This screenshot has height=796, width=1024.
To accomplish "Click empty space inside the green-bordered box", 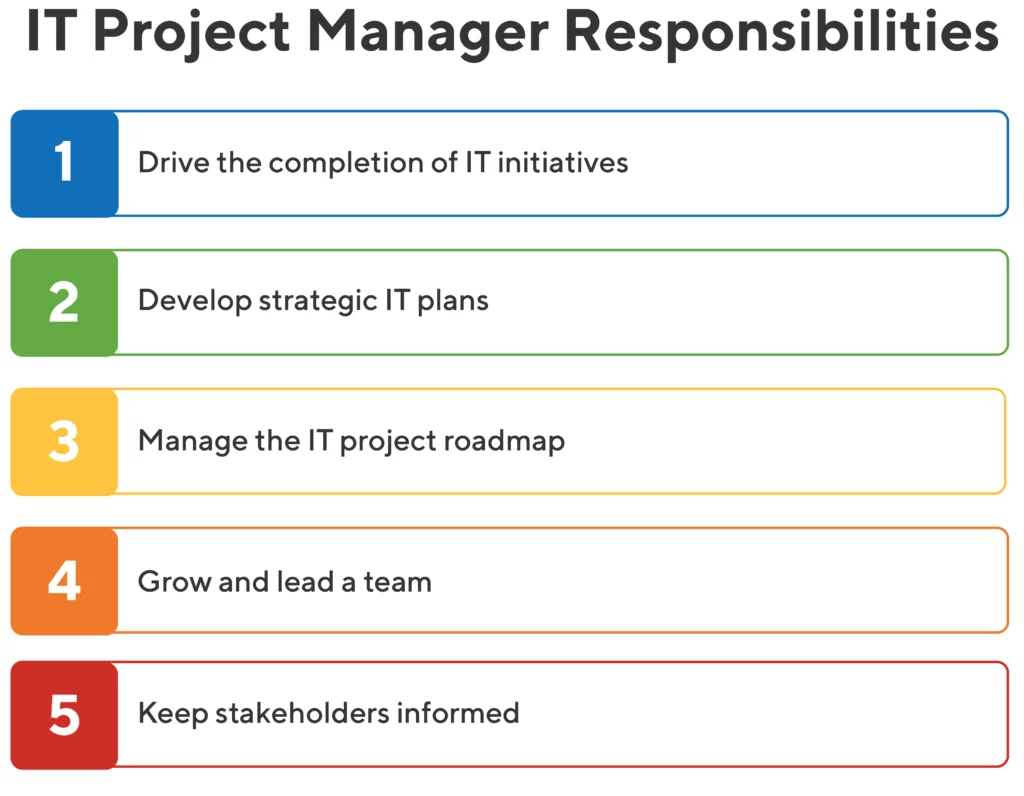I will click(x=751, y=303).
